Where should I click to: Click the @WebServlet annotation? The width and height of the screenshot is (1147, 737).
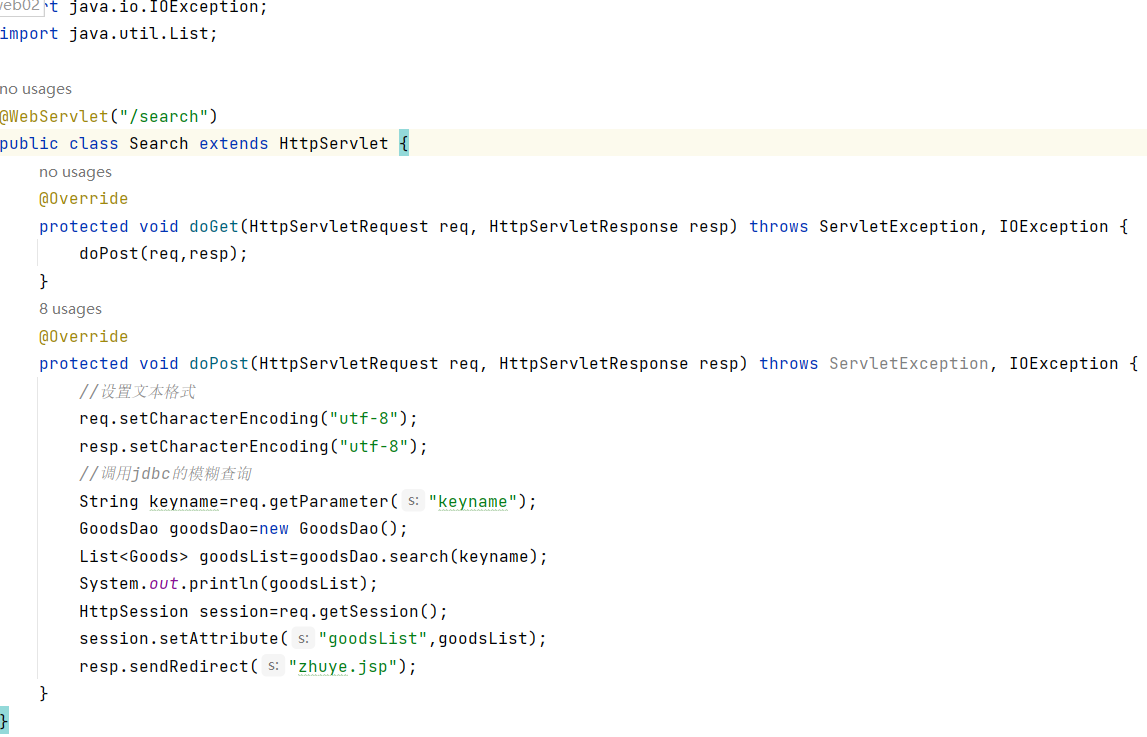point(54,117)
